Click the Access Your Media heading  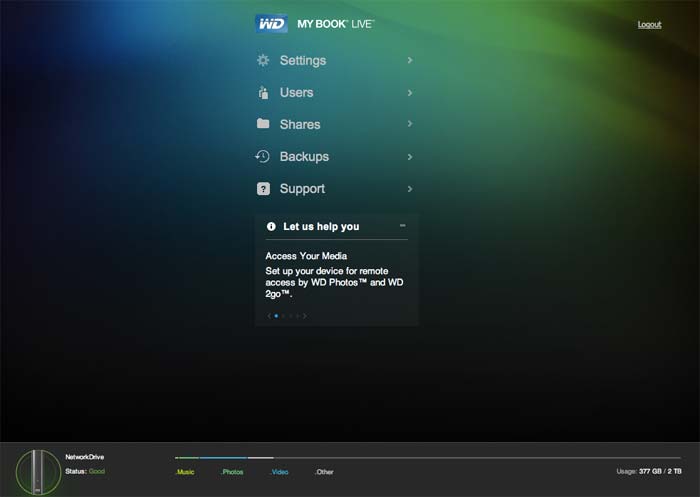306,256
